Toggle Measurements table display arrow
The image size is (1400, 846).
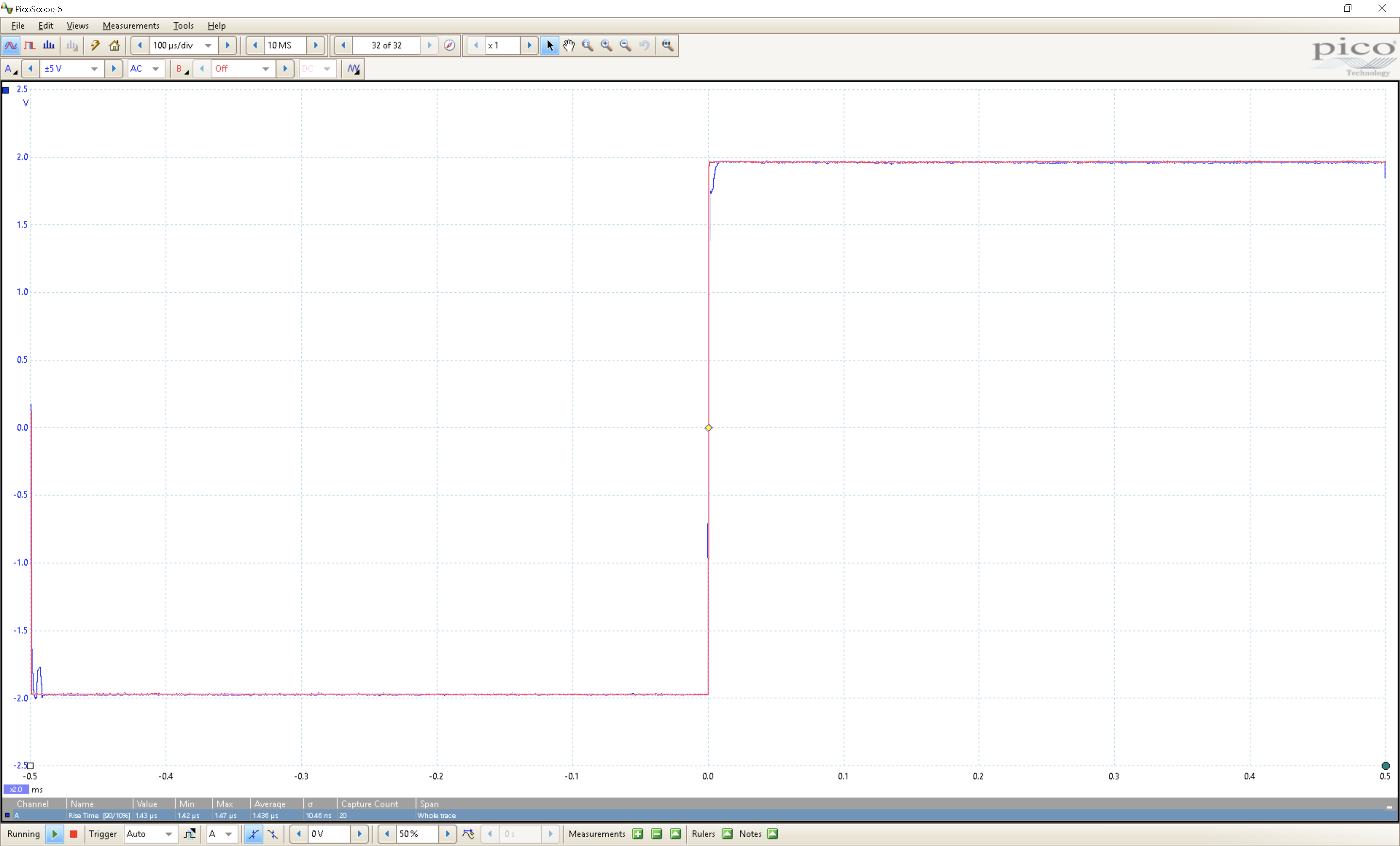pyautogui.click(x=676, y=834)
